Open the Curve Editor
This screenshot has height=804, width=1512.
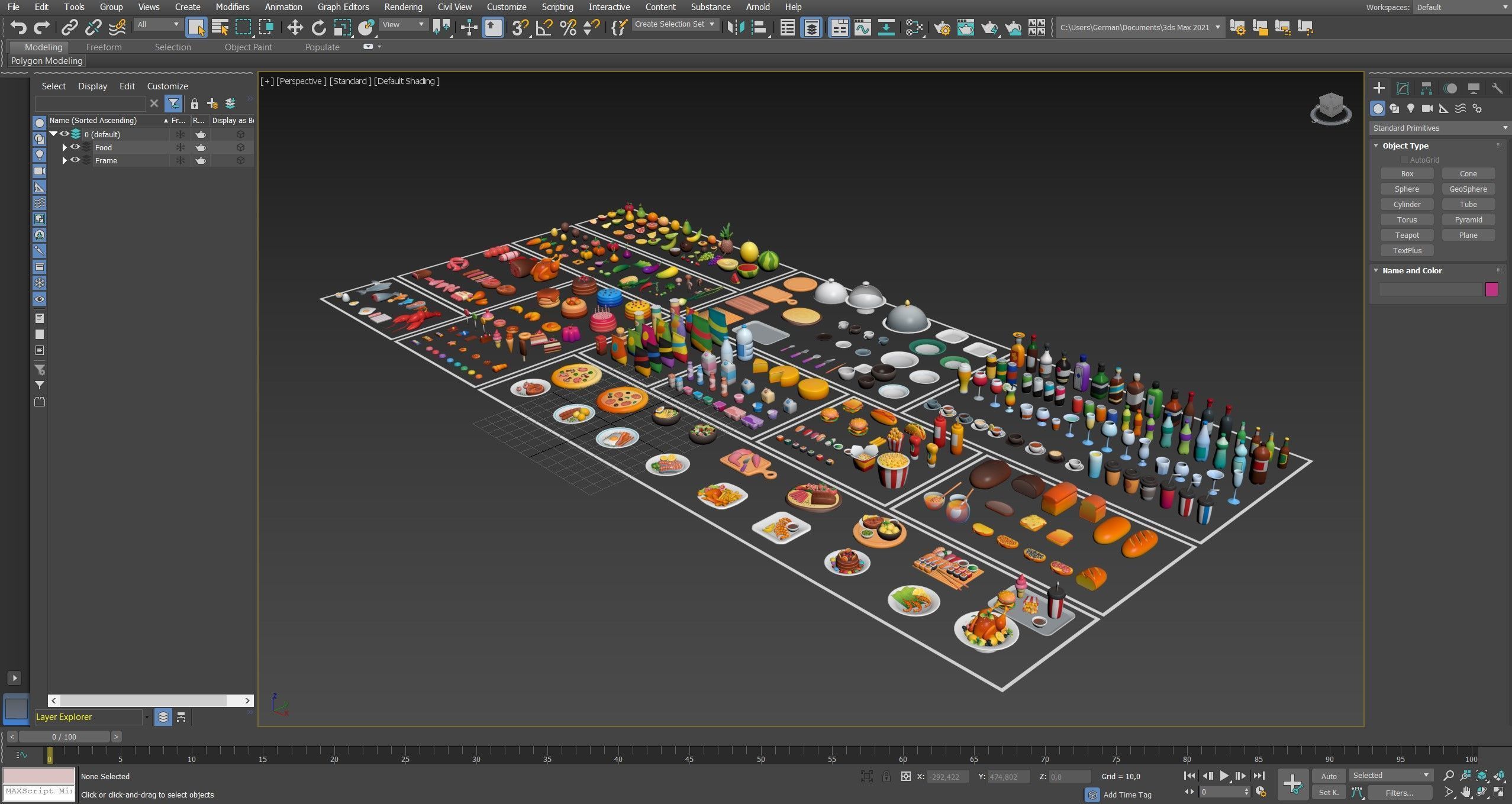point(862,27)
